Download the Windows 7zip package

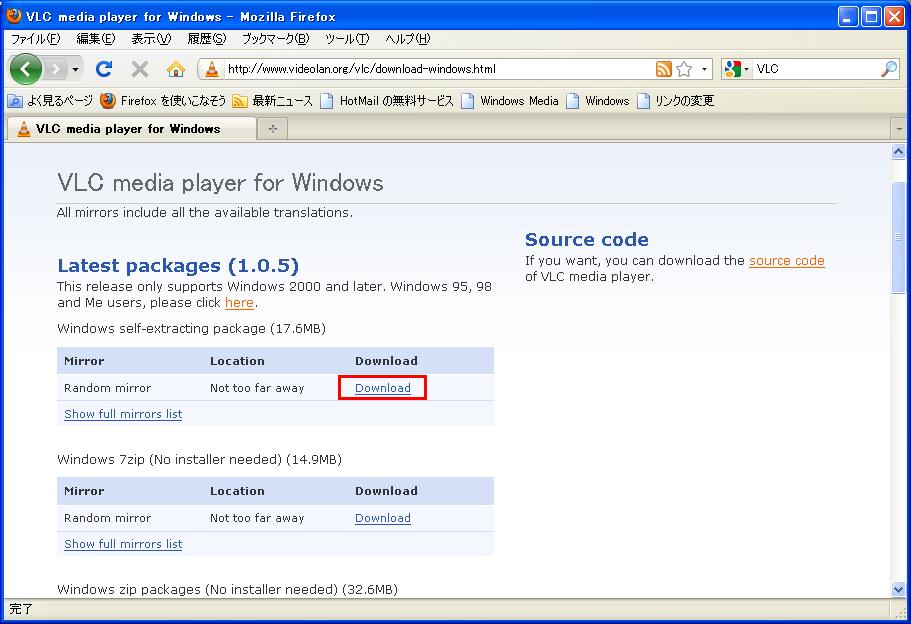coord(383,518)
